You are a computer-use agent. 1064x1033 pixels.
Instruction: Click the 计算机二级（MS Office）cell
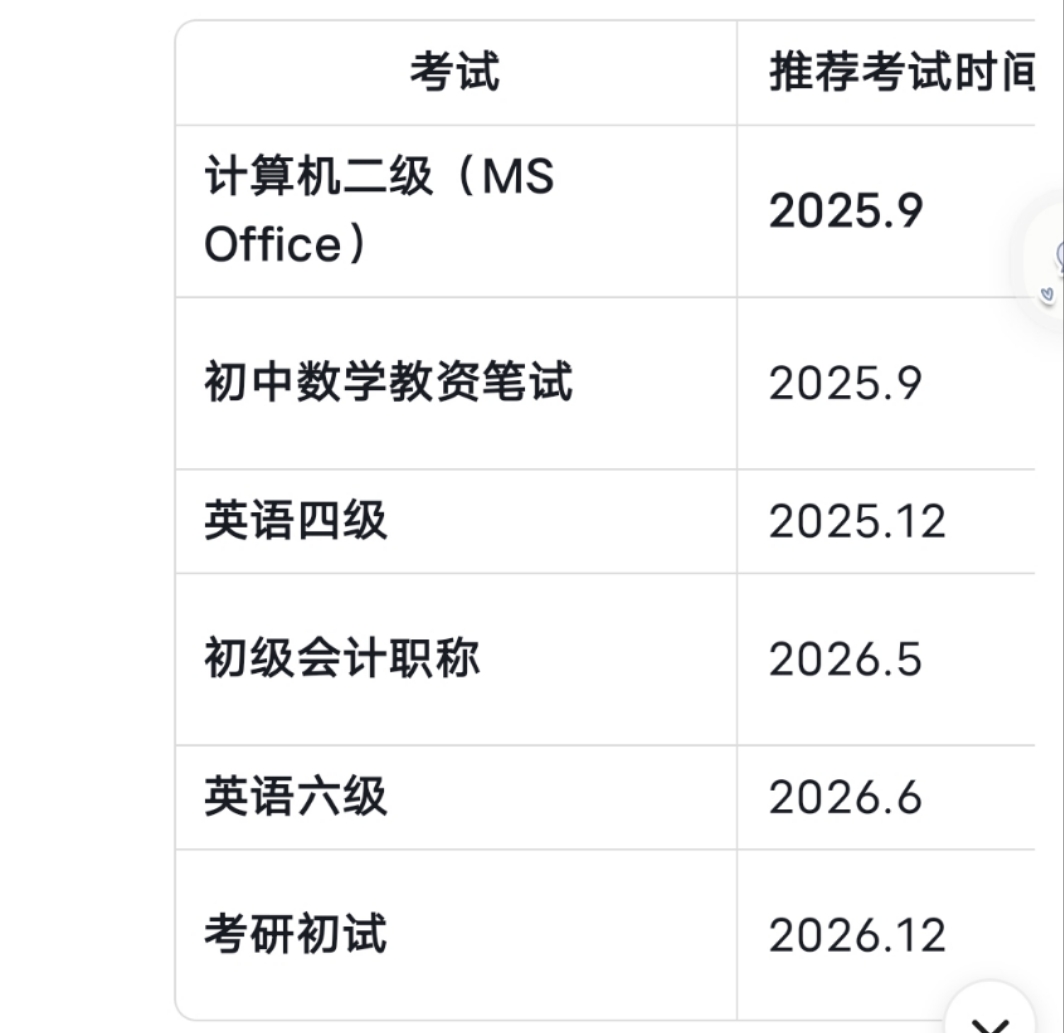(x=455, y=211)
